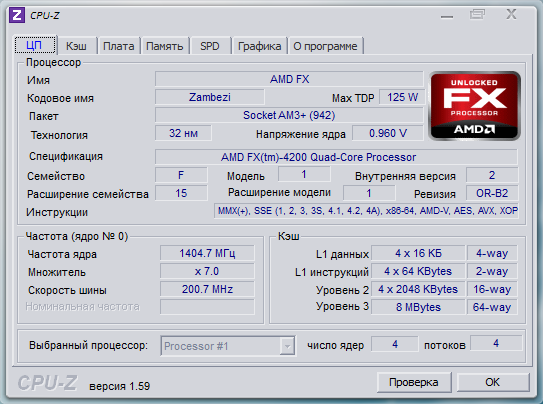Click the 64-way associativity value
546x406 pixels.
(x=492, y=307)
